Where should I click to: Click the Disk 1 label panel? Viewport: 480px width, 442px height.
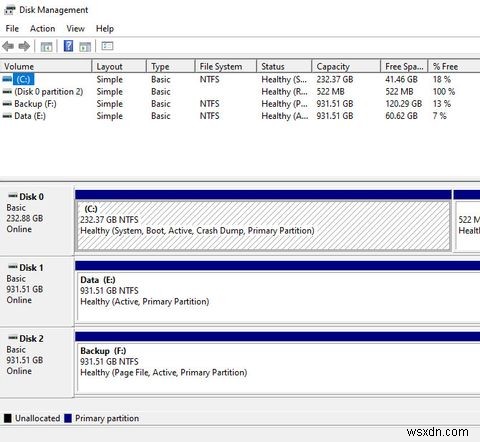point(37,291)
